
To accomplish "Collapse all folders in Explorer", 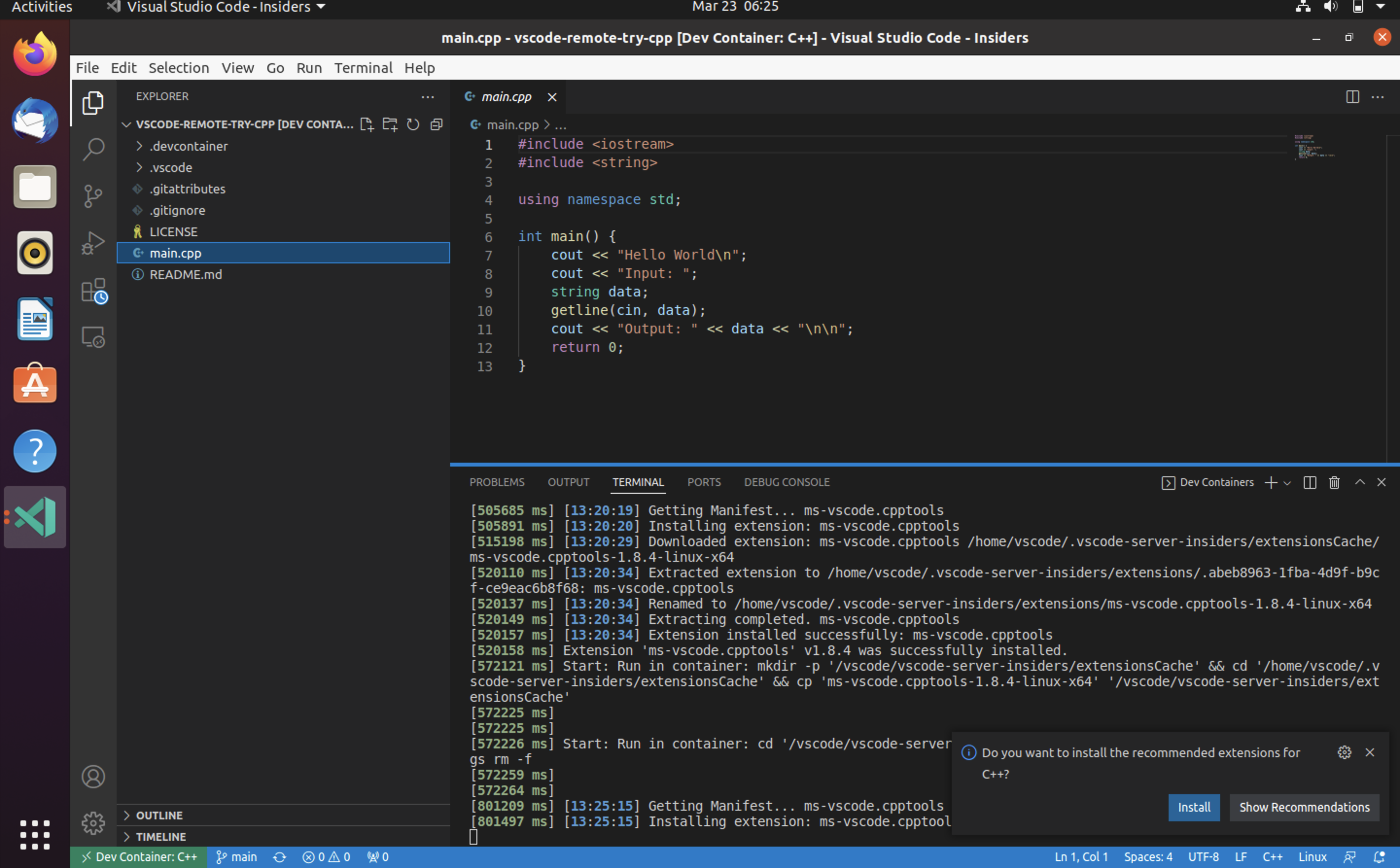I will pos(437,124).
